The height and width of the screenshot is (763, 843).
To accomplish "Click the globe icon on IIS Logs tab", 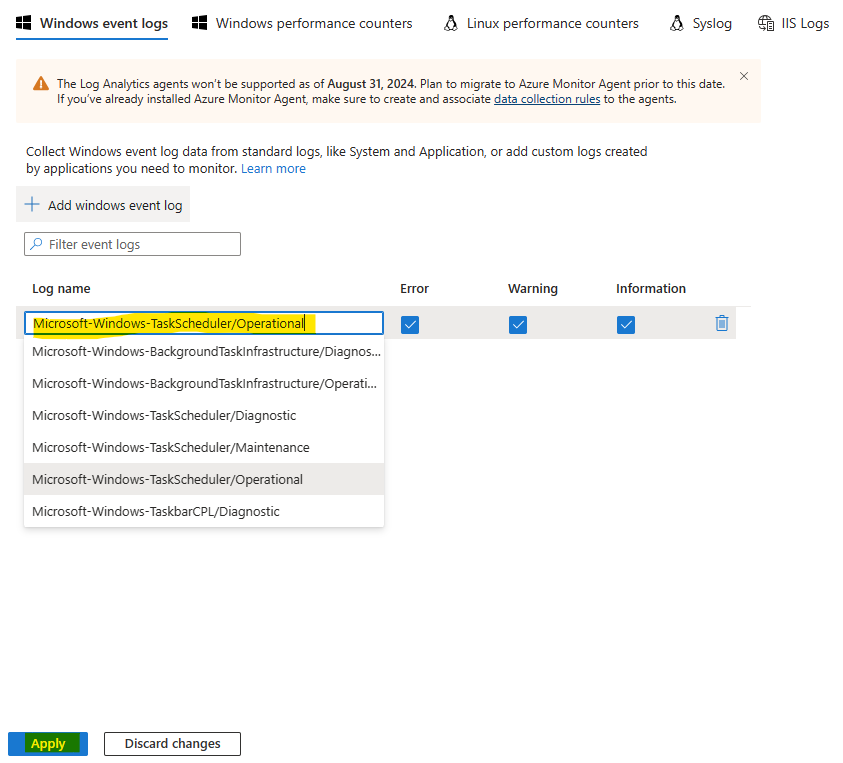I will (766, 23).
